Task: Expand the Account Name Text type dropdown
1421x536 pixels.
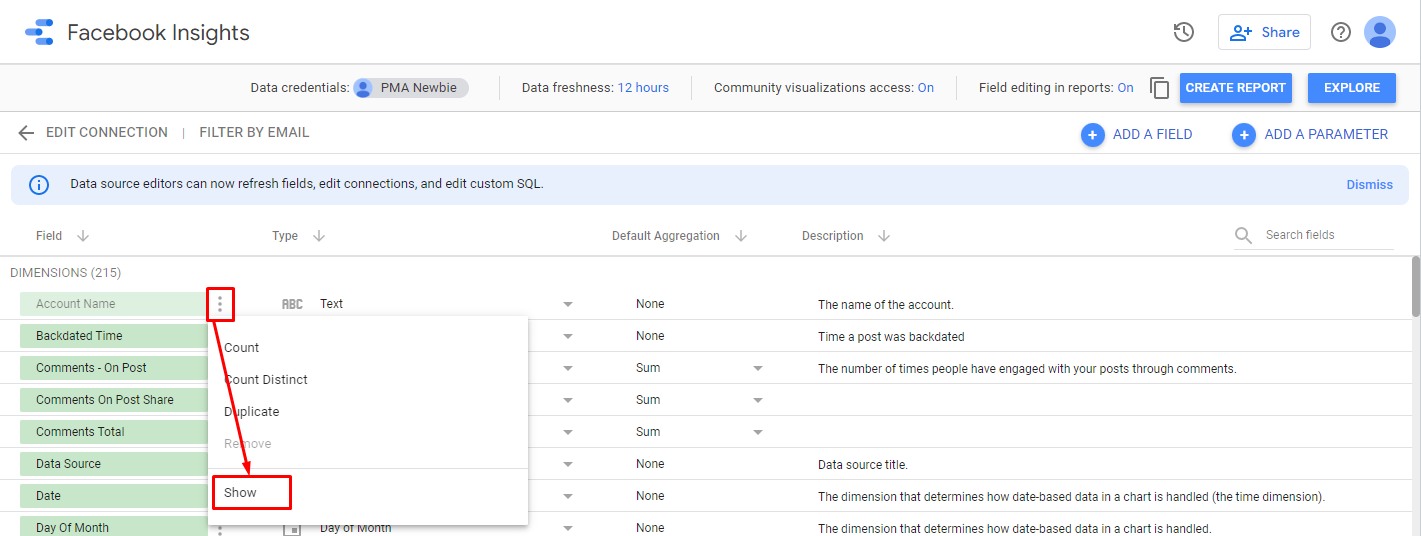Action: (x=567, y=304)
